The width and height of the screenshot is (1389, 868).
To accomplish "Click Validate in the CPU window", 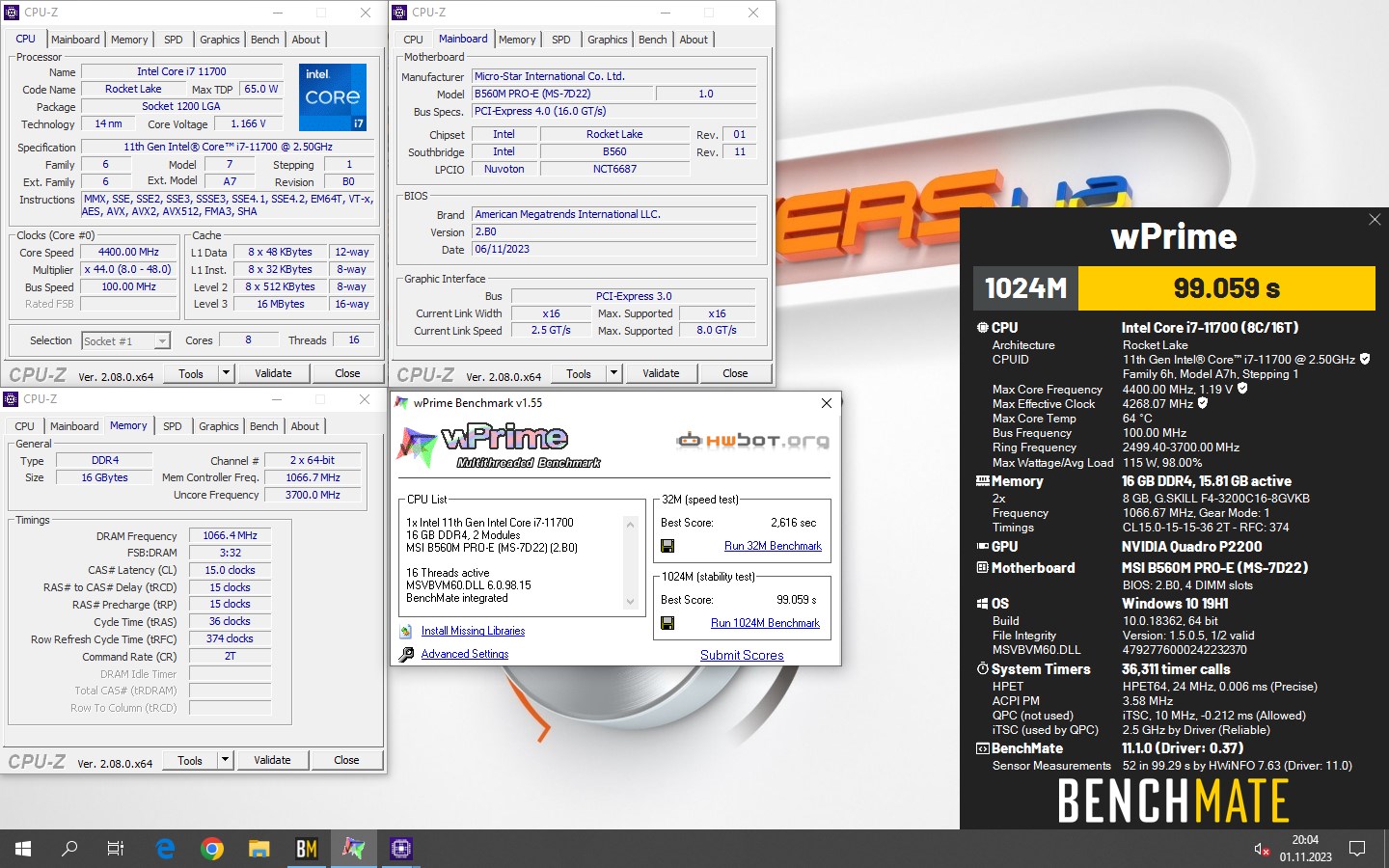I will click(273, 373).
